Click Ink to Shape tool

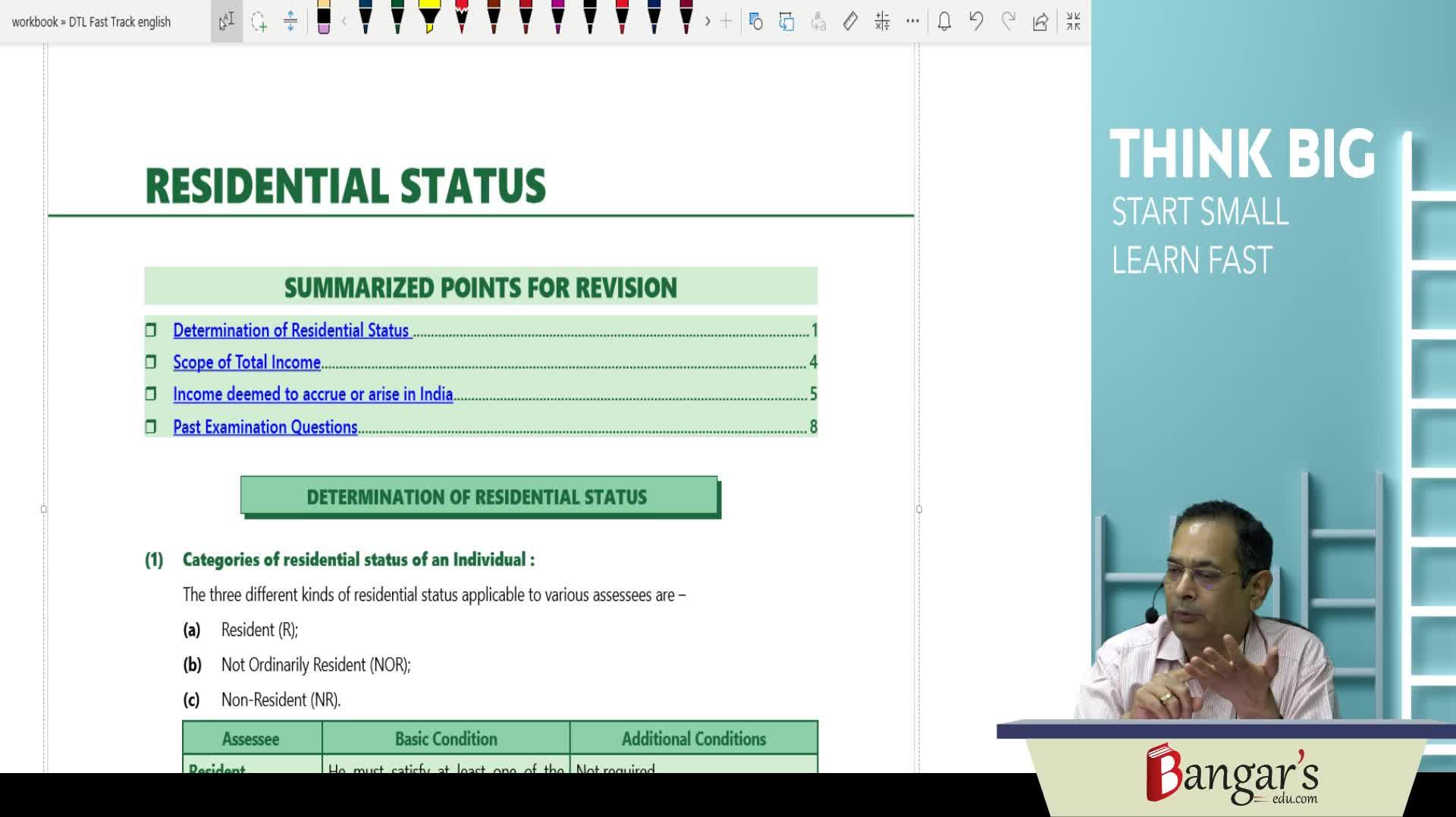[786, 21]
